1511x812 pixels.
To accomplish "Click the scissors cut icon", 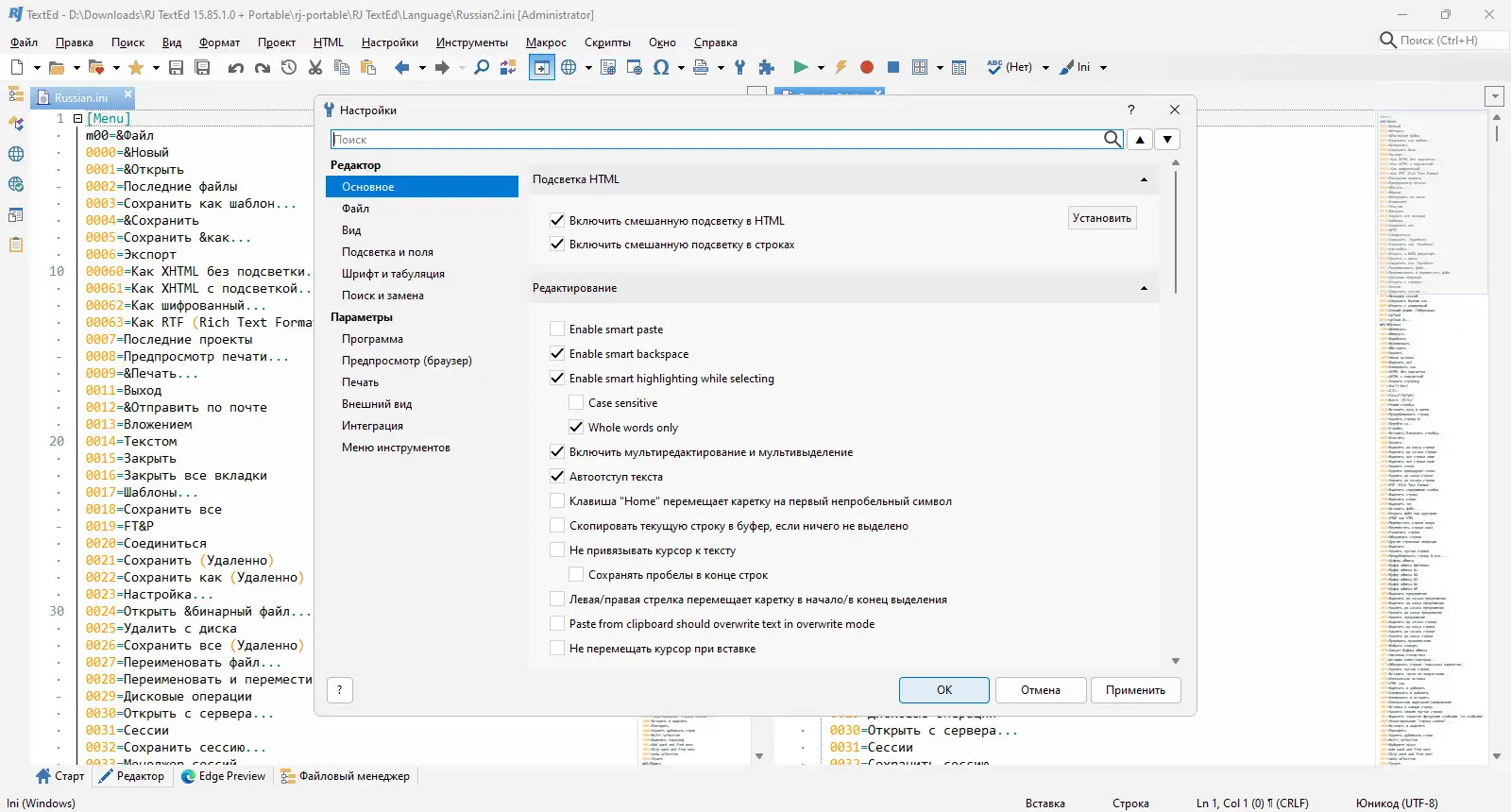I will pyautogui.click(x=315, y=67).
